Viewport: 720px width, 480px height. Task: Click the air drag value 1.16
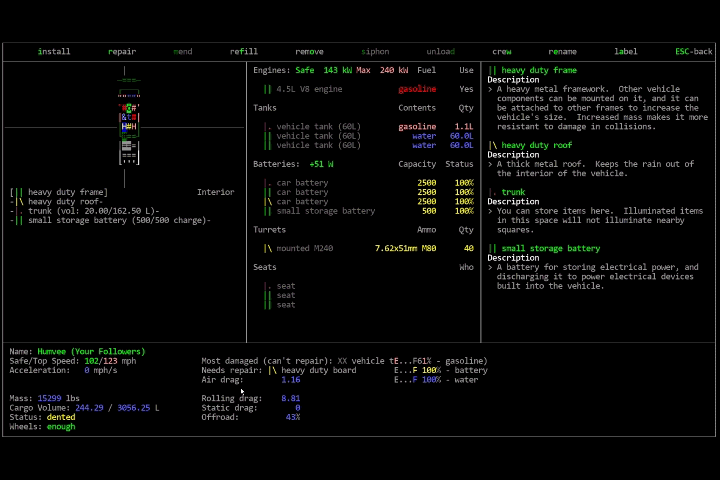291,379
